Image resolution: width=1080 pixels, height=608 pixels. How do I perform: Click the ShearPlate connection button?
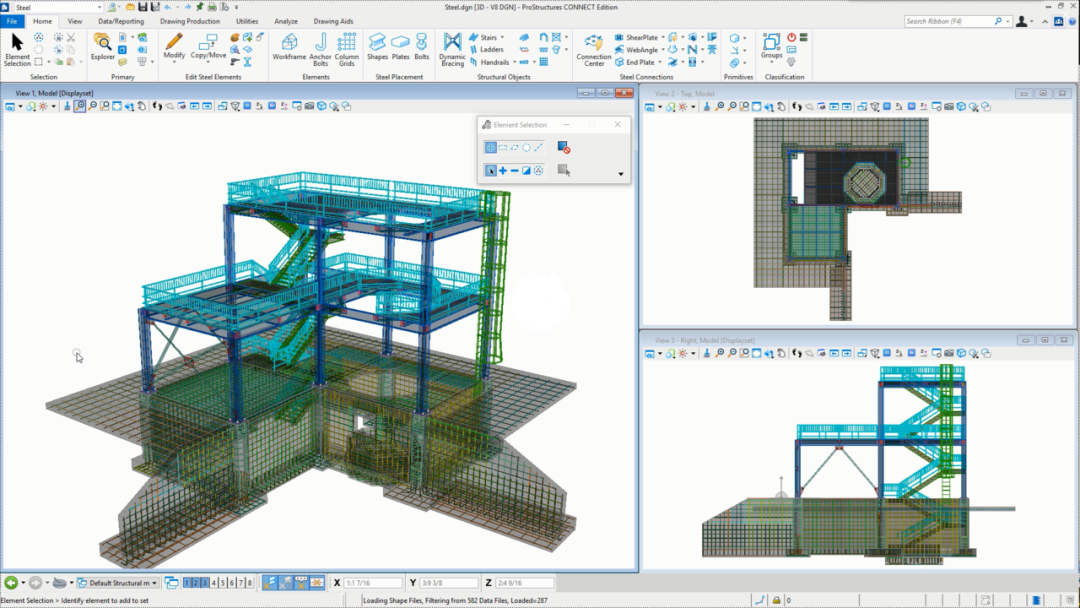(x=636, y=37)
